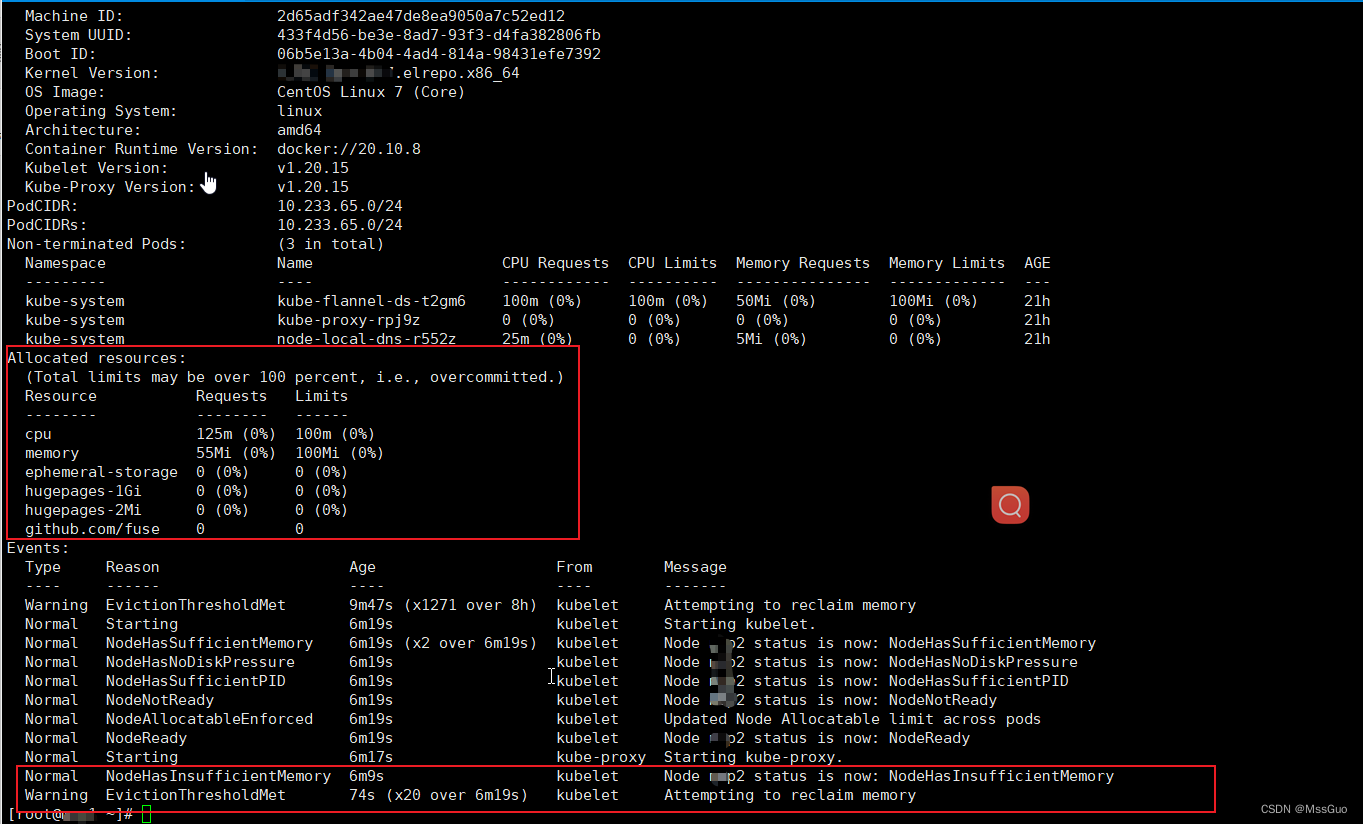Click the green terminal cursor at the prompt

pos(146,815)
